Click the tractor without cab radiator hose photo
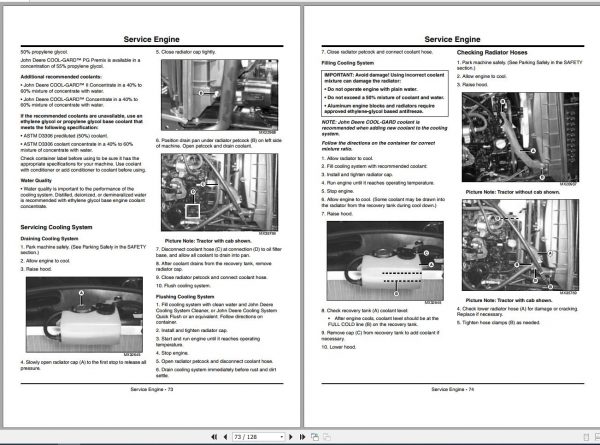The width and height of the screenshot is (600, 445). pos(520,137)
